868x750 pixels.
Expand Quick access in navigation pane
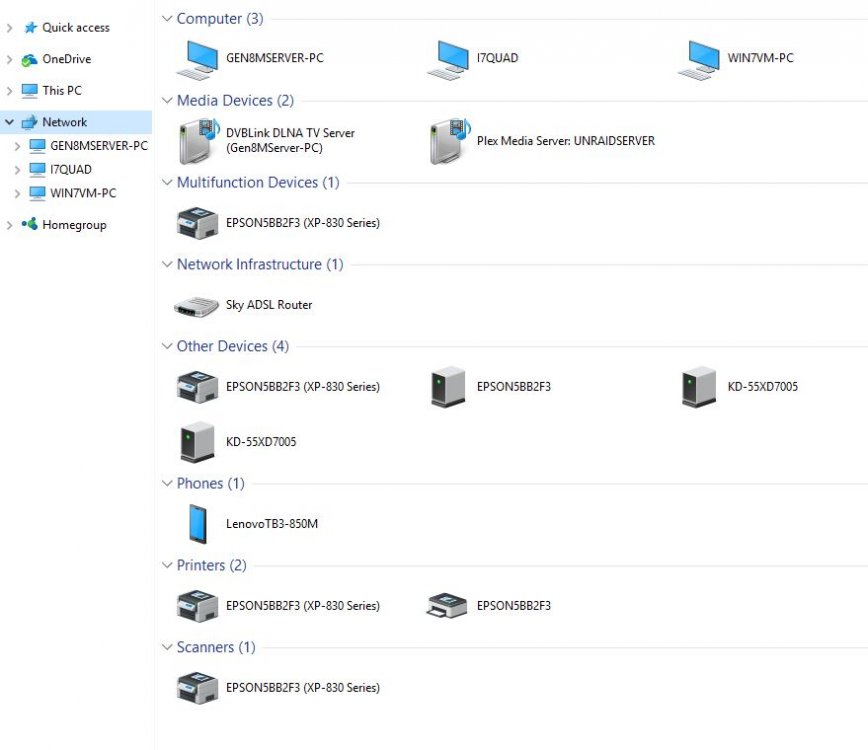(x=9, y=28)
